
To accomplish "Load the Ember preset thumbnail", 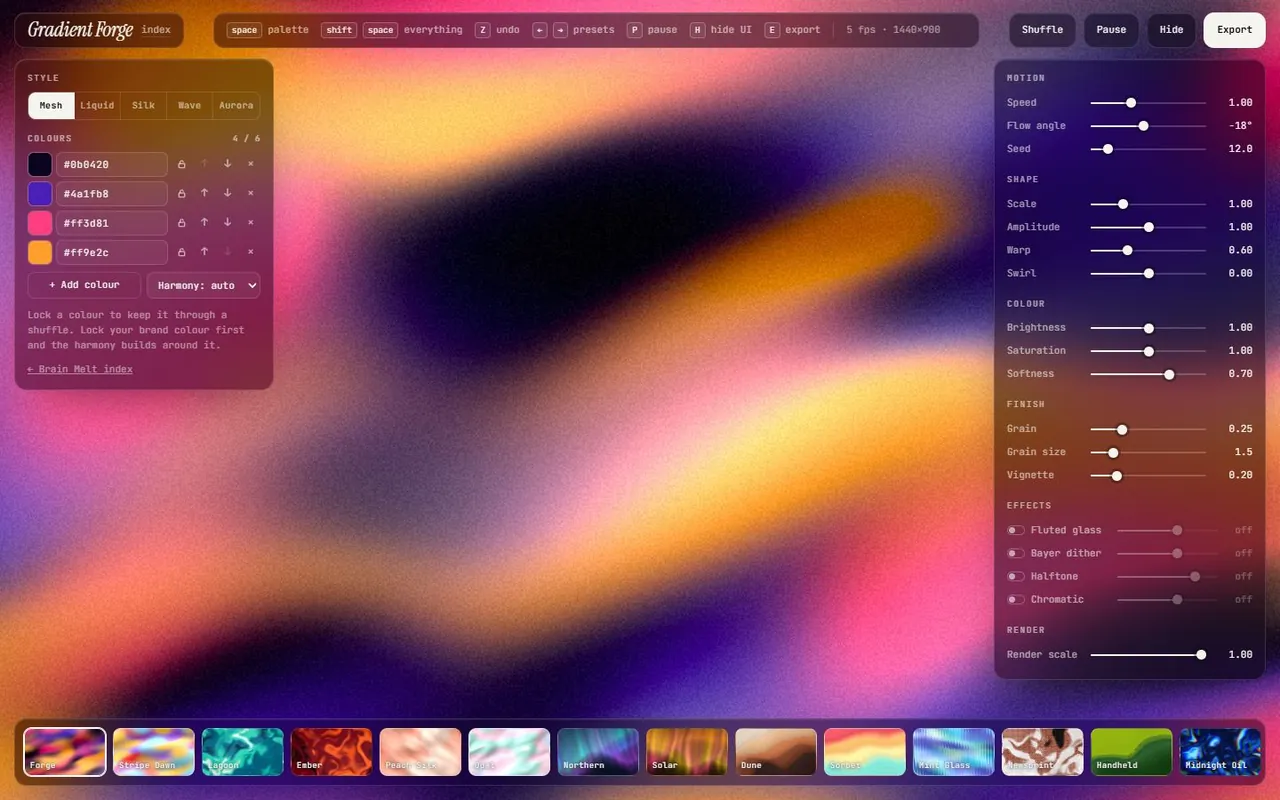I will click(x=332, y=752).
